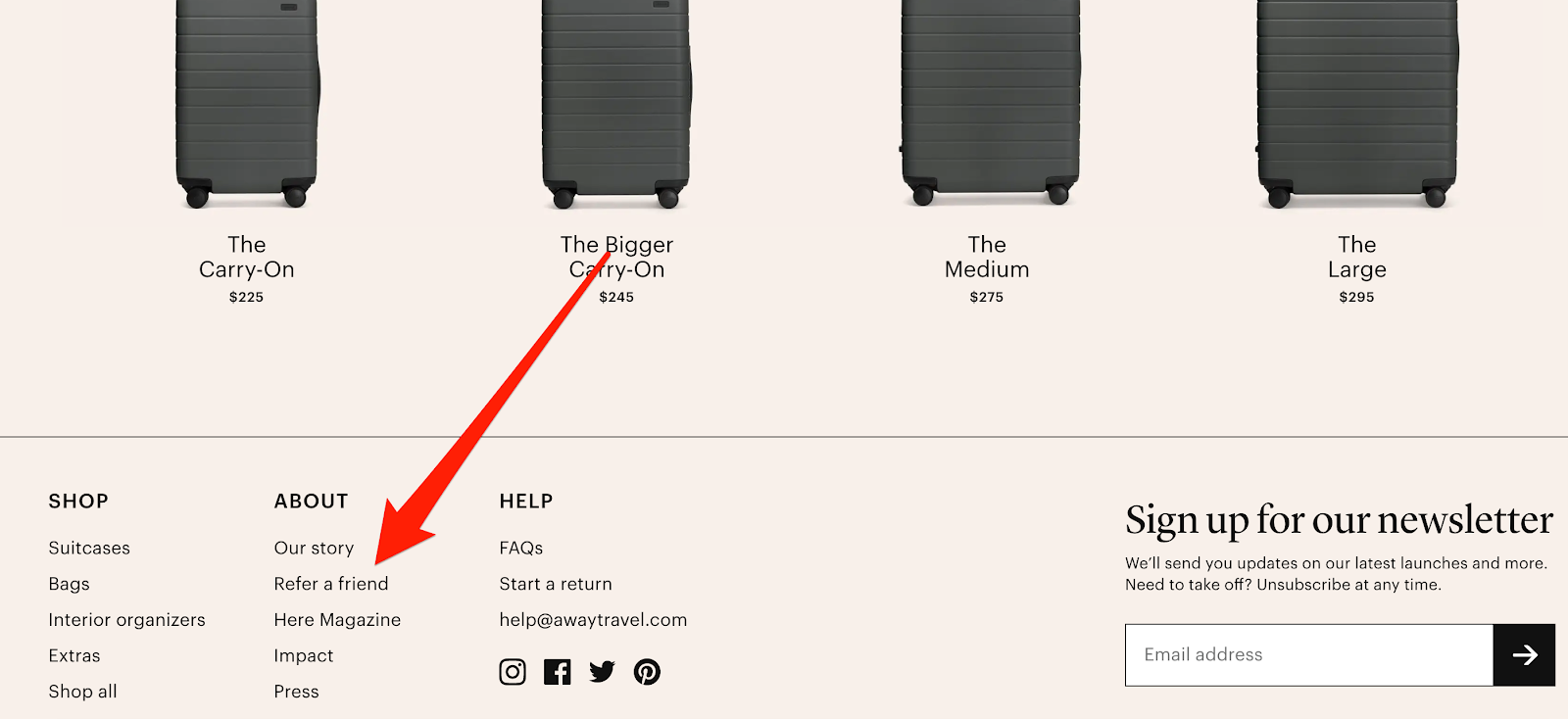This screenshot has width=1568, height=719.
Task: Open the Facebook social icon
Action: [558, 672]
